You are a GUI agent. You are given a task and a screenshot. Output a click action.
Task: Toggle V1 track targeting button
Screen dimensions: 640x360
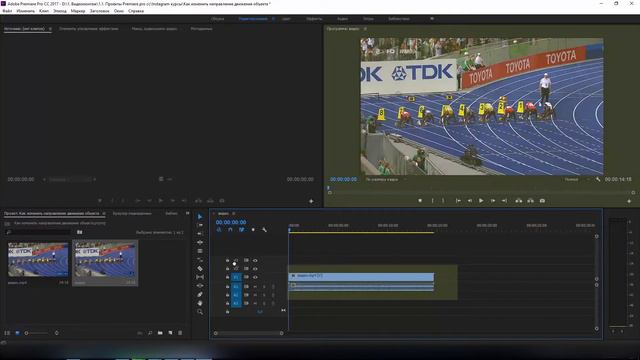[236, 277]
